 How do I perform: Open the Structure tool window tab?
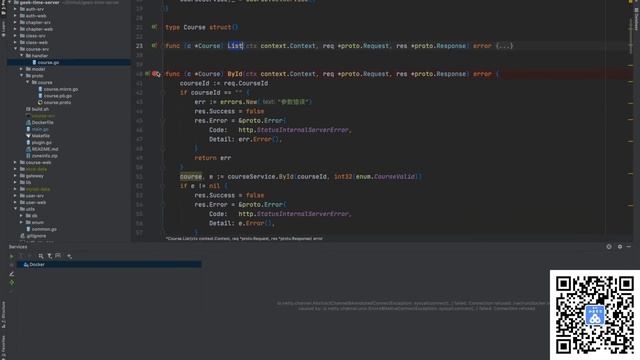pos(3,315)
